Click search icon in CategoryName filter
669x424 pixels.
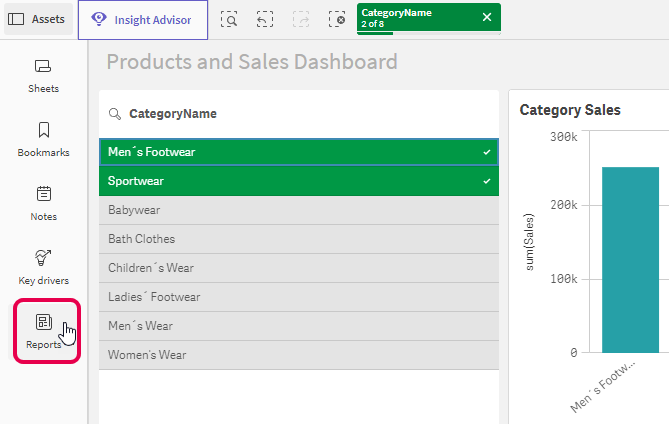(115, 114)
